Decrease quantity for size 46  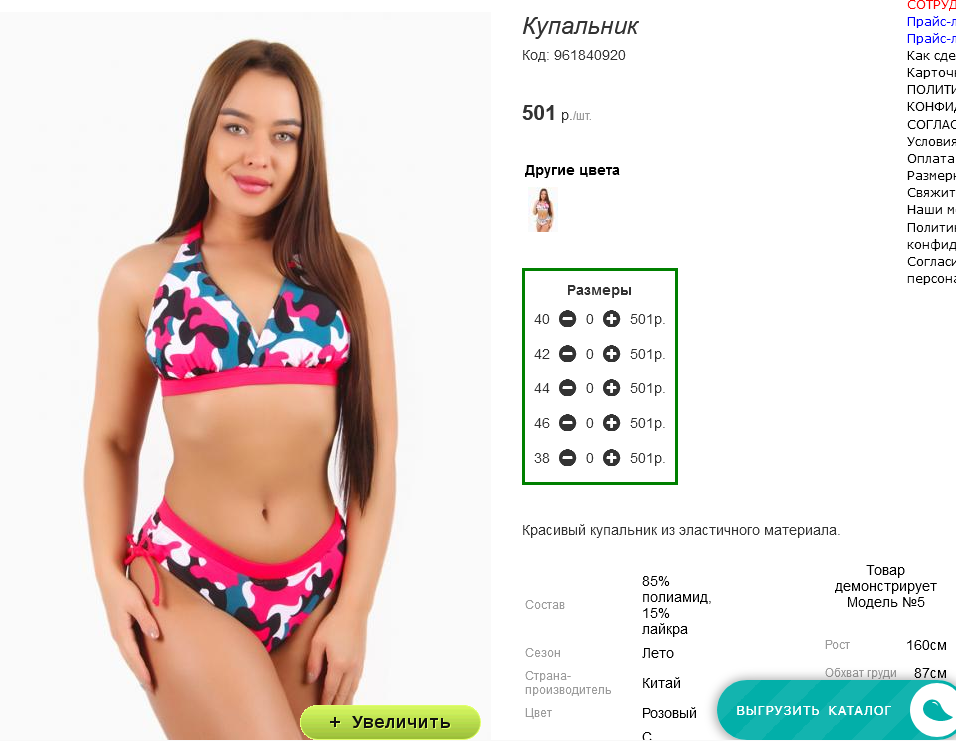(x=567, y=423)
